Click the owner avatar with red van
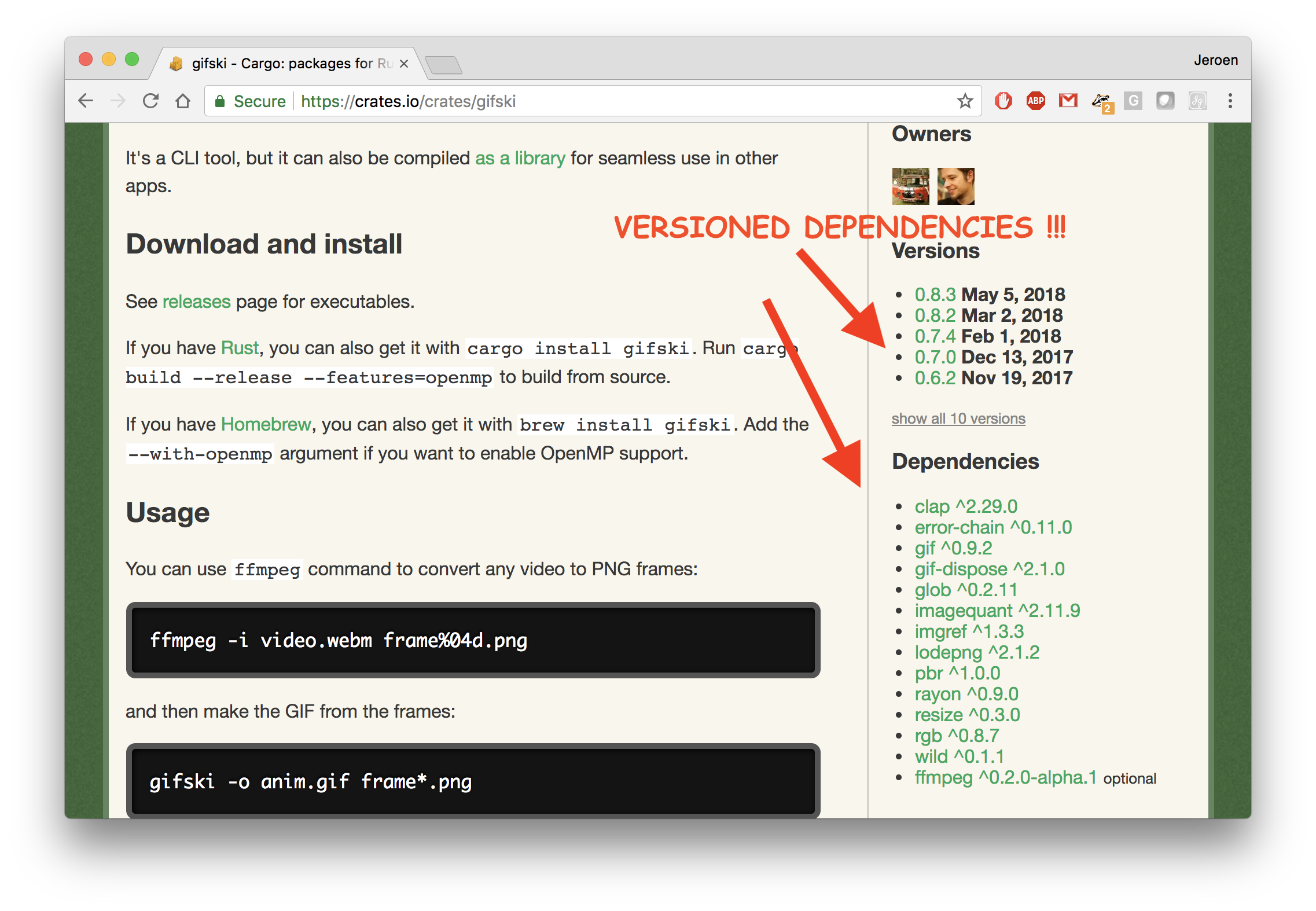1316x911 pixels. coord(910,186)
